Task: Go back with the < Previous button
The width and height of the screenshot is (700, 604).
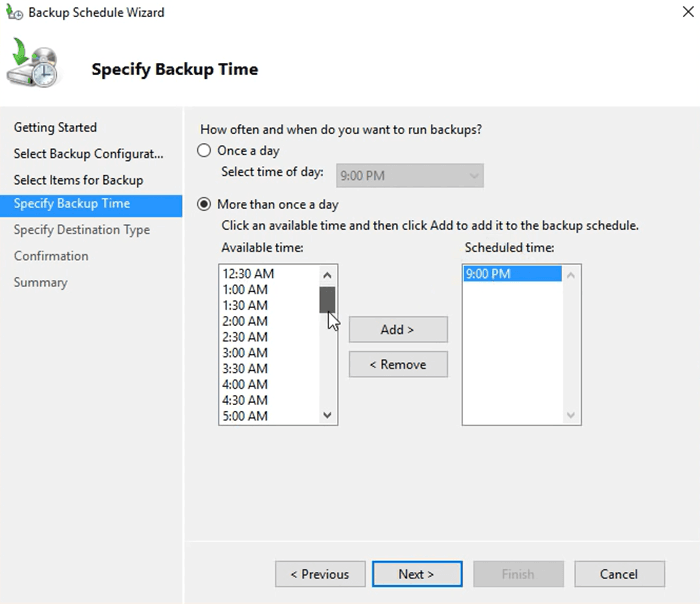Action: click(319, 574)
